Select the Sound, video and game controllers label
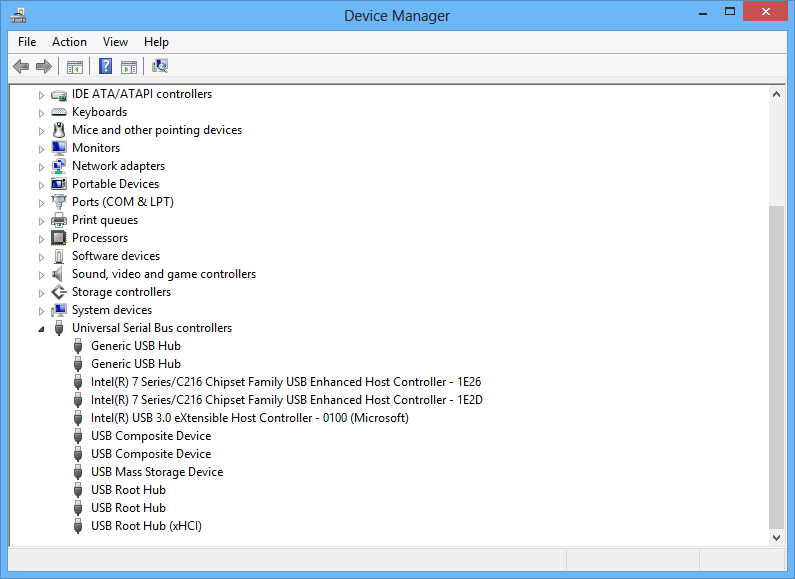 (164, 274)
